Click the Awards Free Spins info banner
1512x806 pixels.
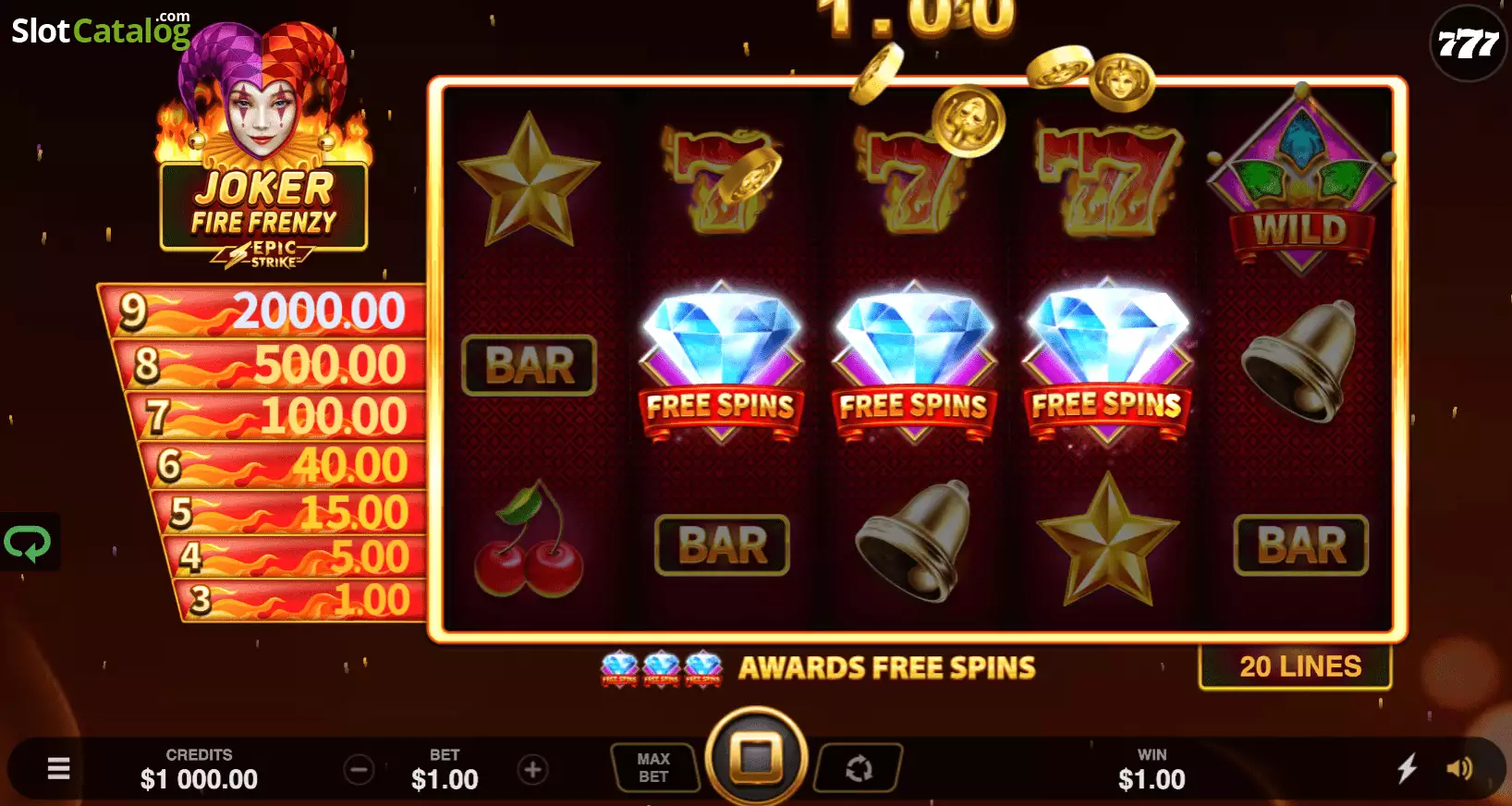[819, 667]
